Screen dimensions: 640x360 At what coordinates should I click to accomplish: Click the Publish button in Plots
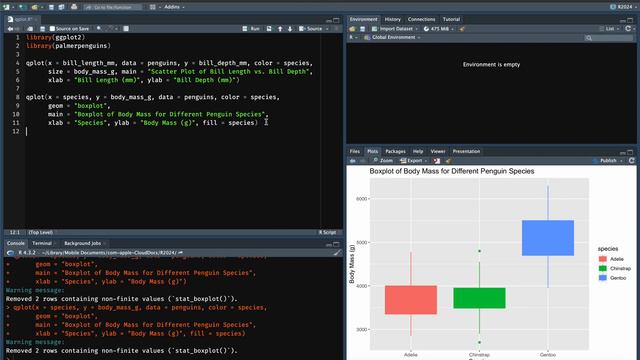606,161
